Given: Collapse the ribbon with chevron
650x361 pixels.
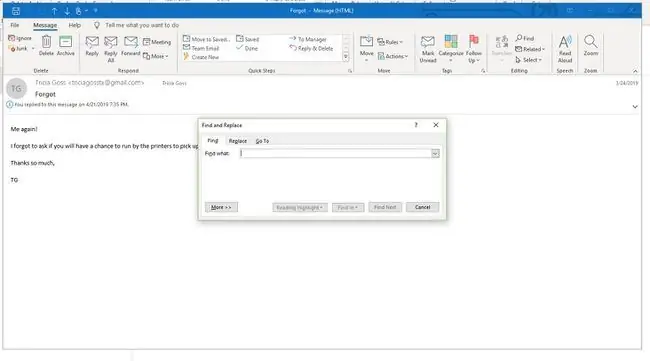Looking at the screenshot, I should (635, 71).
